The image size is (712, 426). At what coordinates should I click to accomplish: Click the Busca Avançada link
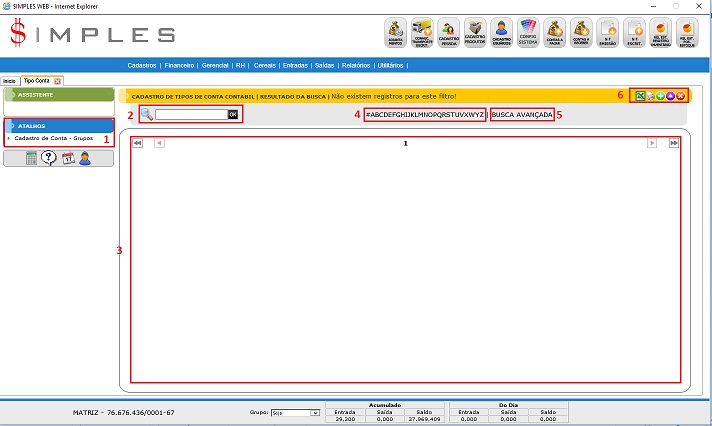click(x=522, y=115)
